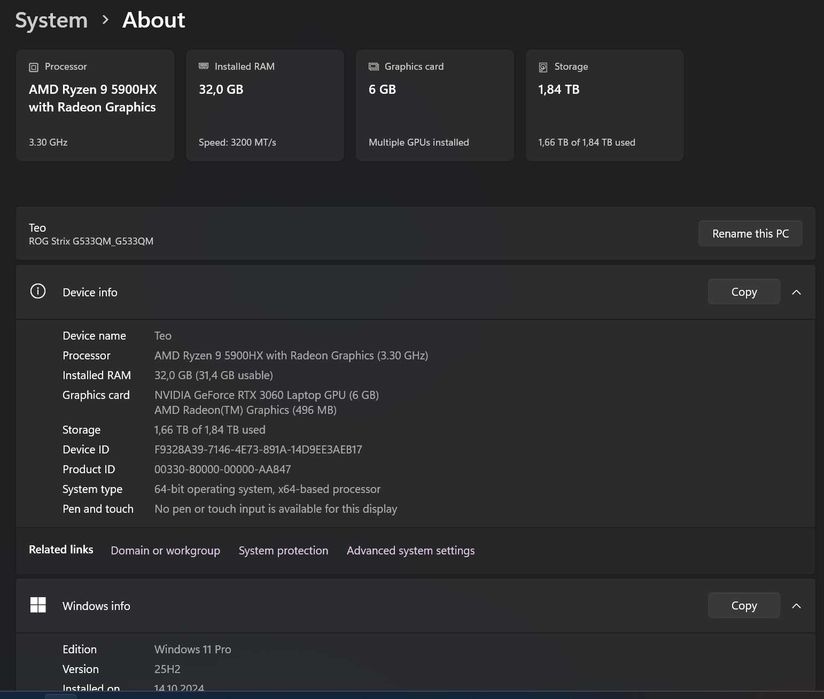Open the Storage summary card
The height and width of the screenshot is (699, 824).
(604, 105)
